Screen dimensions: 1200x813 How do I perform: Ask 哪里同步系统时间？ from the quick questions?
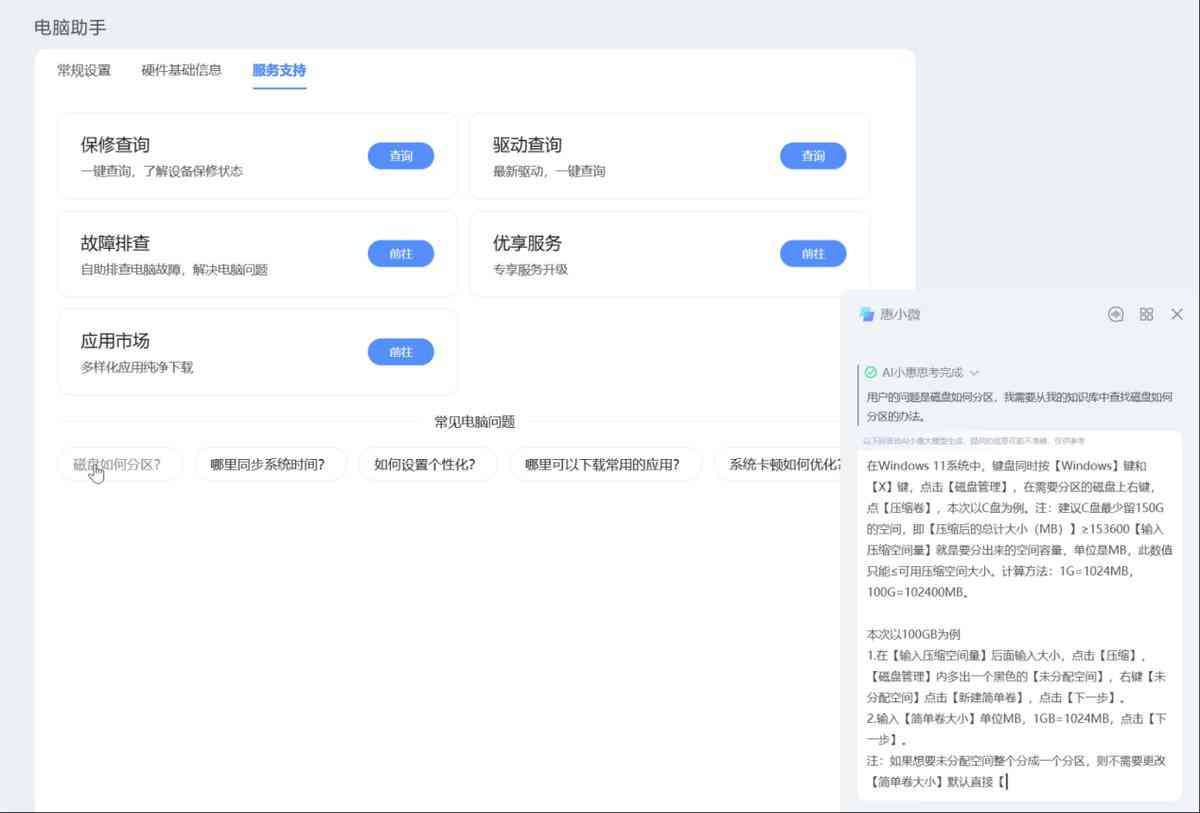pos(270,464)
